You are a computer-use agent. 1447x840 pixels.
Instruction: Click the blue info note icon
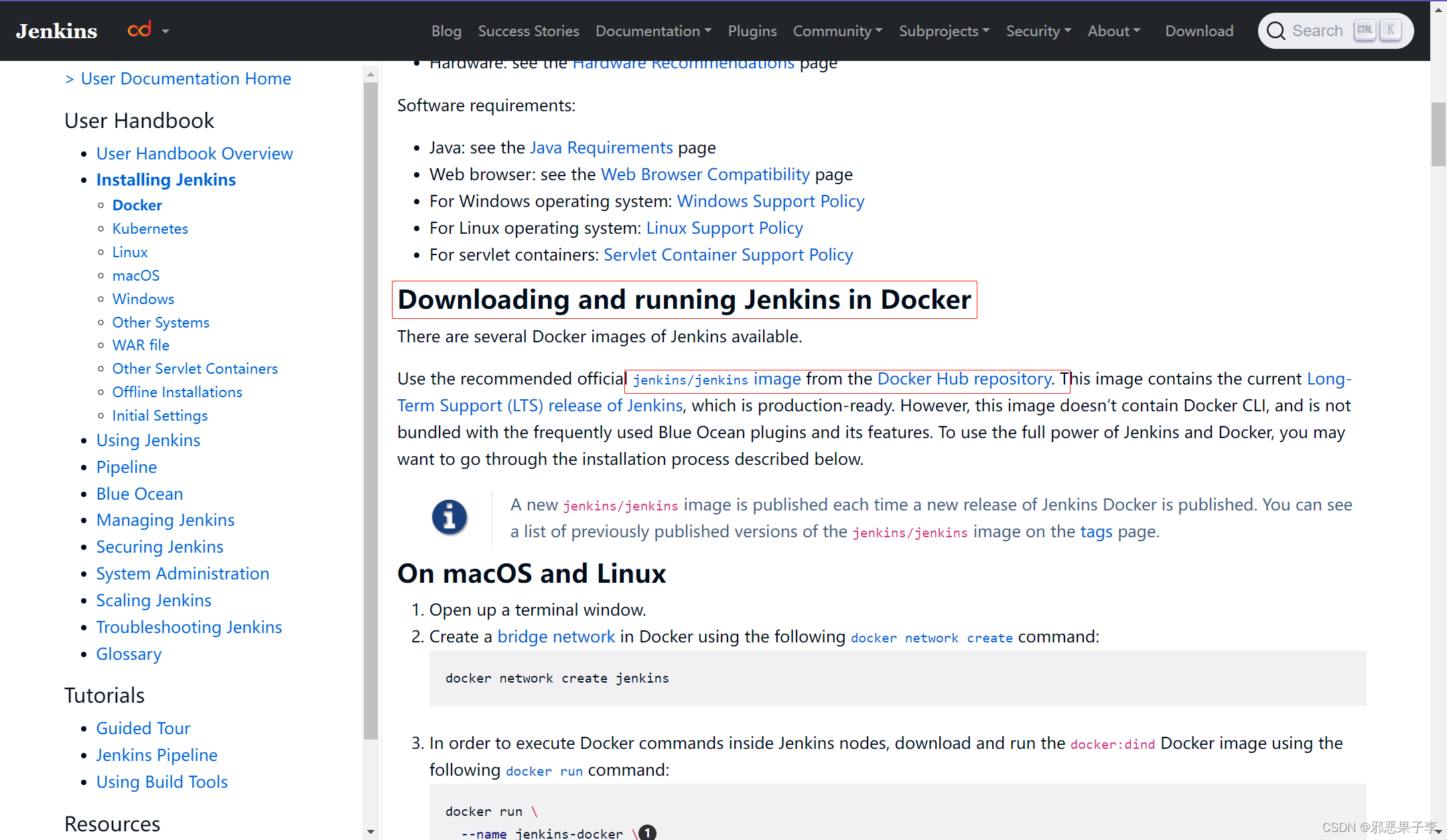449,517
